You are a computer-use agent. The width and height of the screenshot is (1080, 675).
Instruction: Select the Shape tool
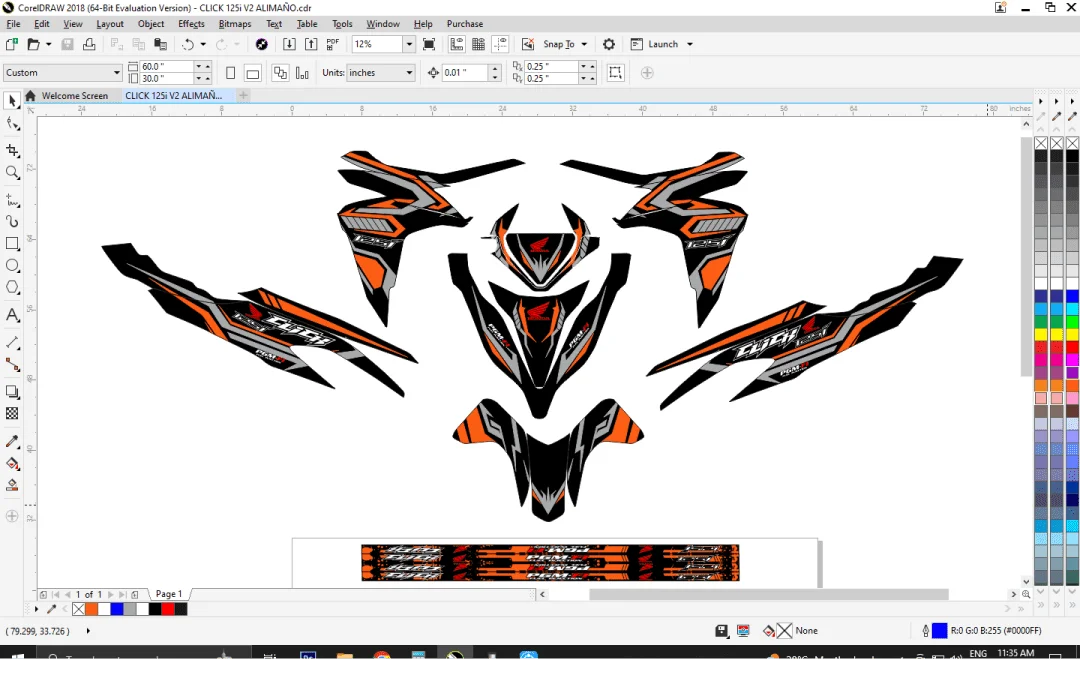point(12,124)
